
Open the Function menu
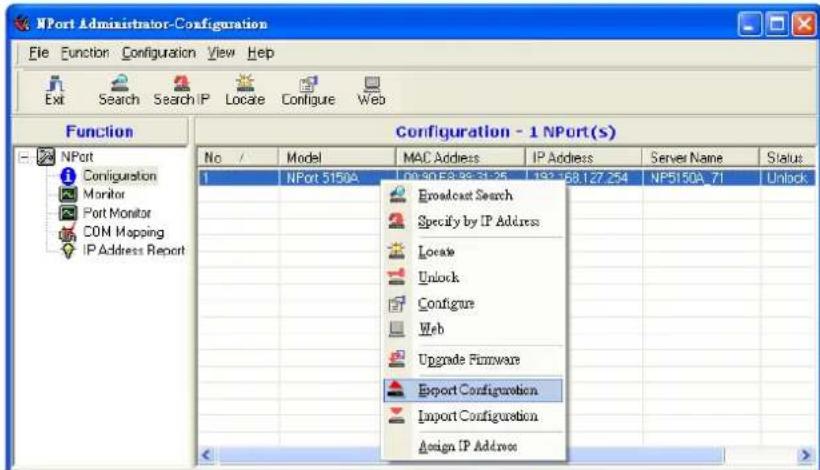85,53
